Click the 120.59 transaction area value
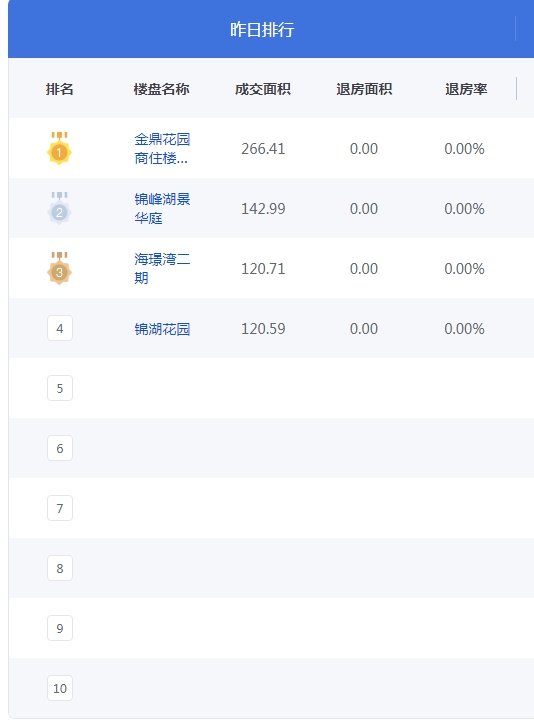This screenshot has height=727, width=534. coord(263,329)
